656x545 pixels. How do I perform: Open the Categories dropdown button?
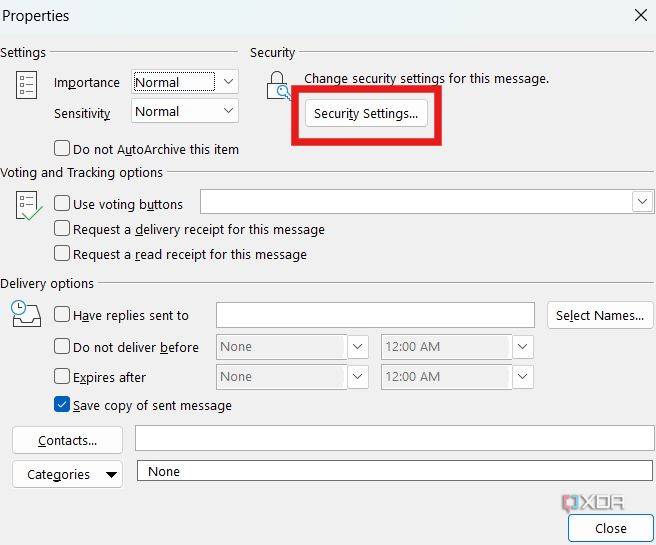tap(67, 474)
